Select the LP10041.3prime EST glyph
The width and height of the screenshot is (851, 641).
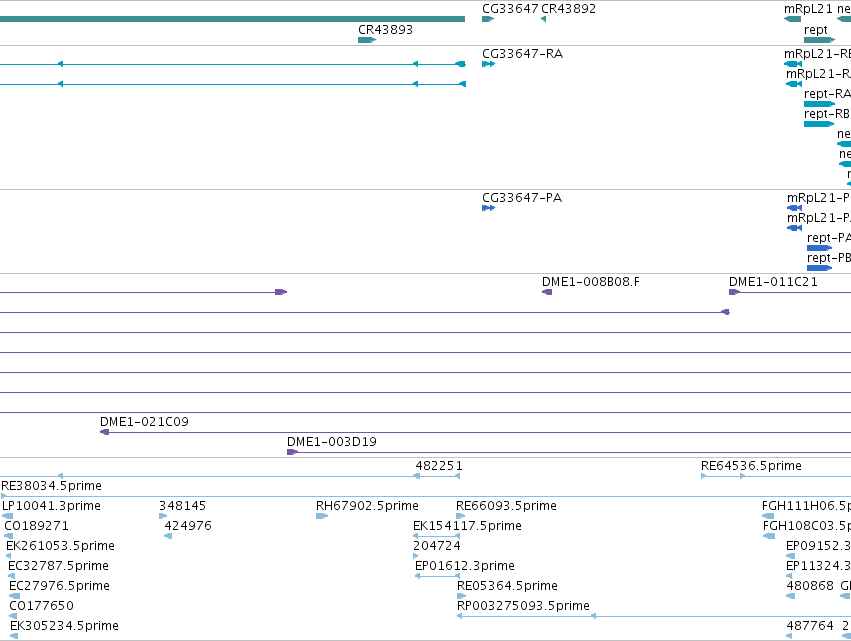tap(8, 516)
